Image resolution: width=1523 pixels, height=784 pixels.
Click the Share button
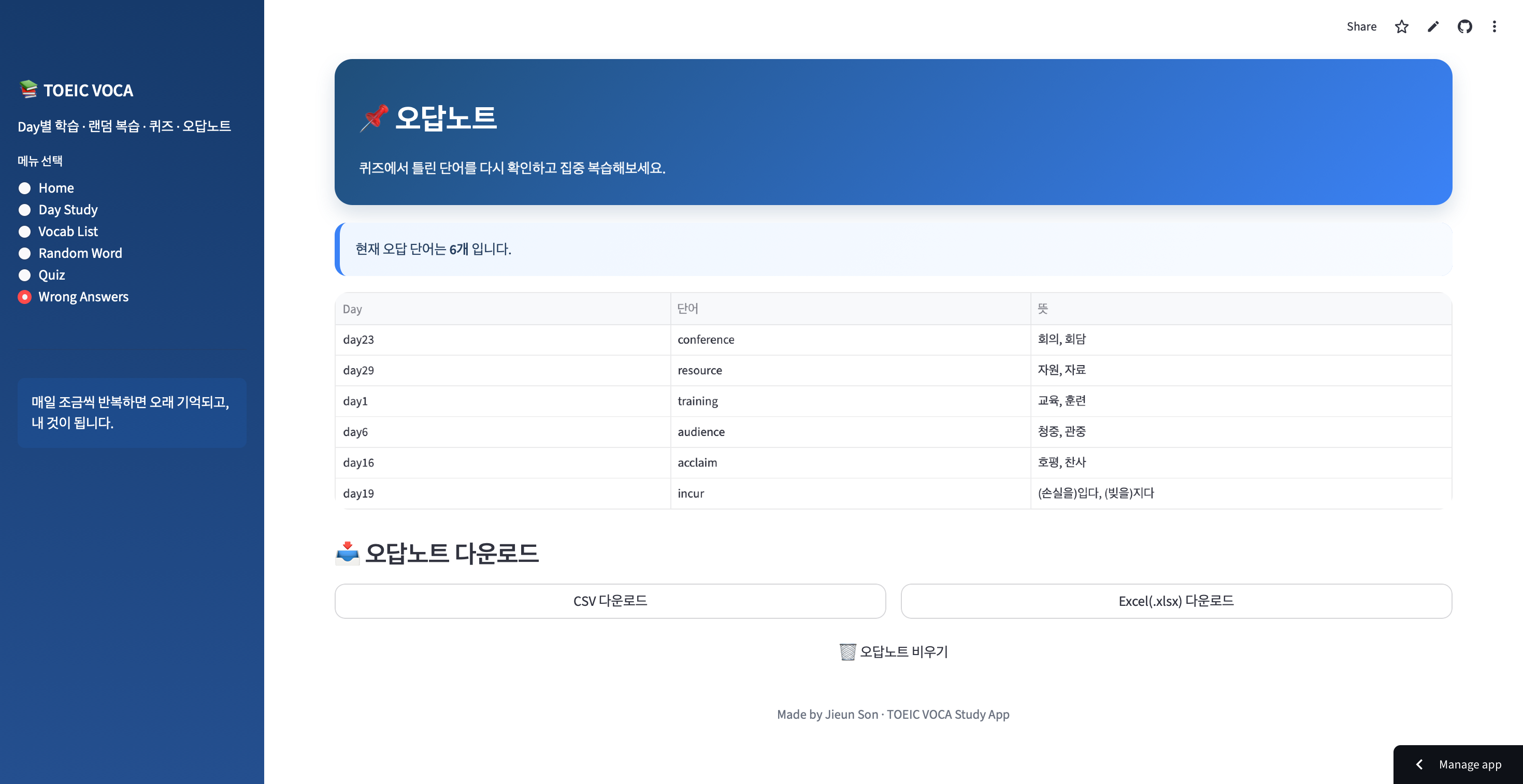pos(1361,26)
